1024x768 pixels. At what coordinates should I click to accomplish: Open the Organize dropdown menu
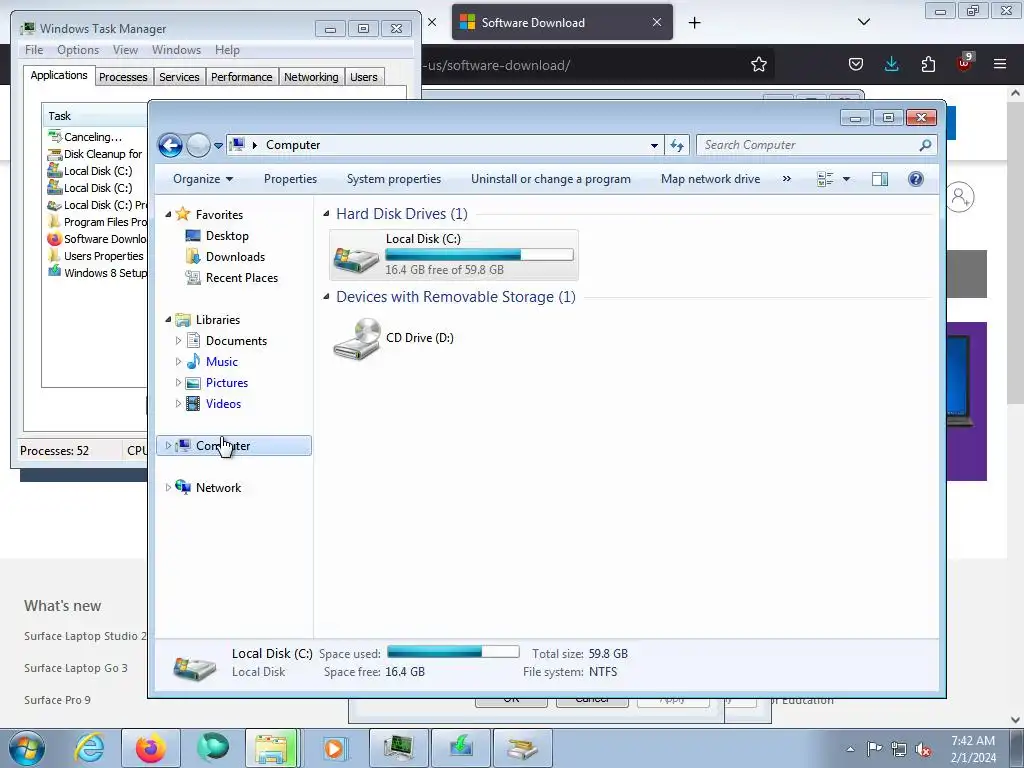(x=202, y=179)
